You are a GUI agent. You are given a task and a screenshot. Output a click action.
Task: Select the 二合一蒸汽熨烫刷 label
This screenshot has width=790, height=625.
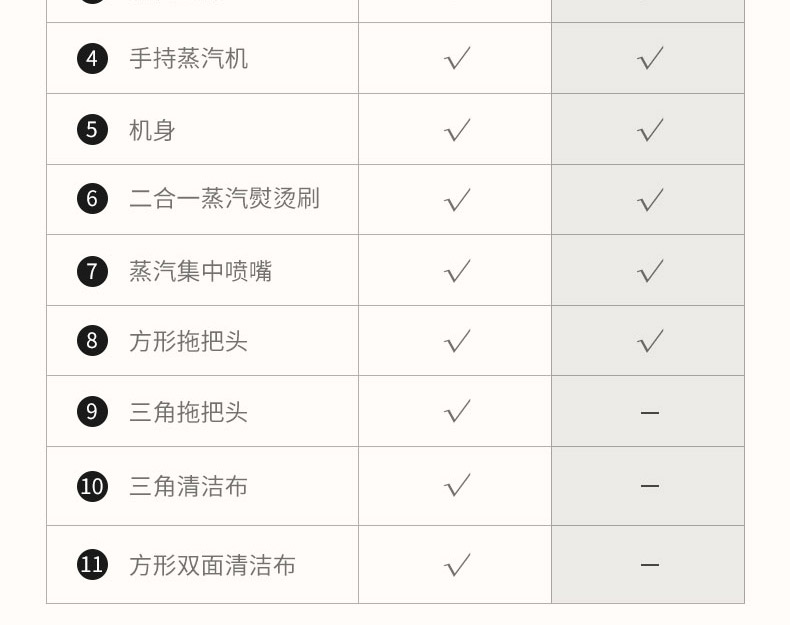tap(224, 199)
